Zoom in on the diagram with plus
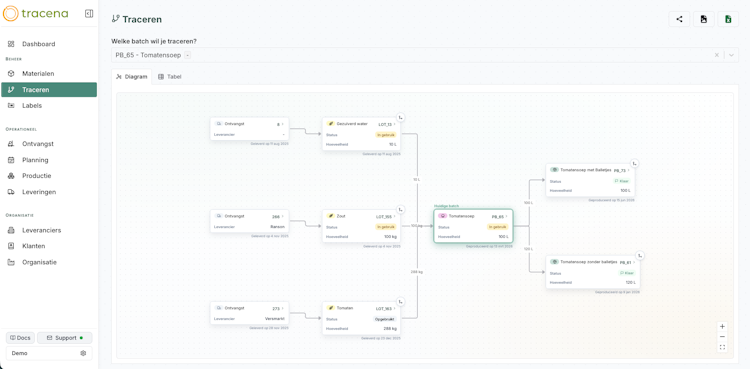The width and height of the screenshot is (750, 369). [722, 326]
